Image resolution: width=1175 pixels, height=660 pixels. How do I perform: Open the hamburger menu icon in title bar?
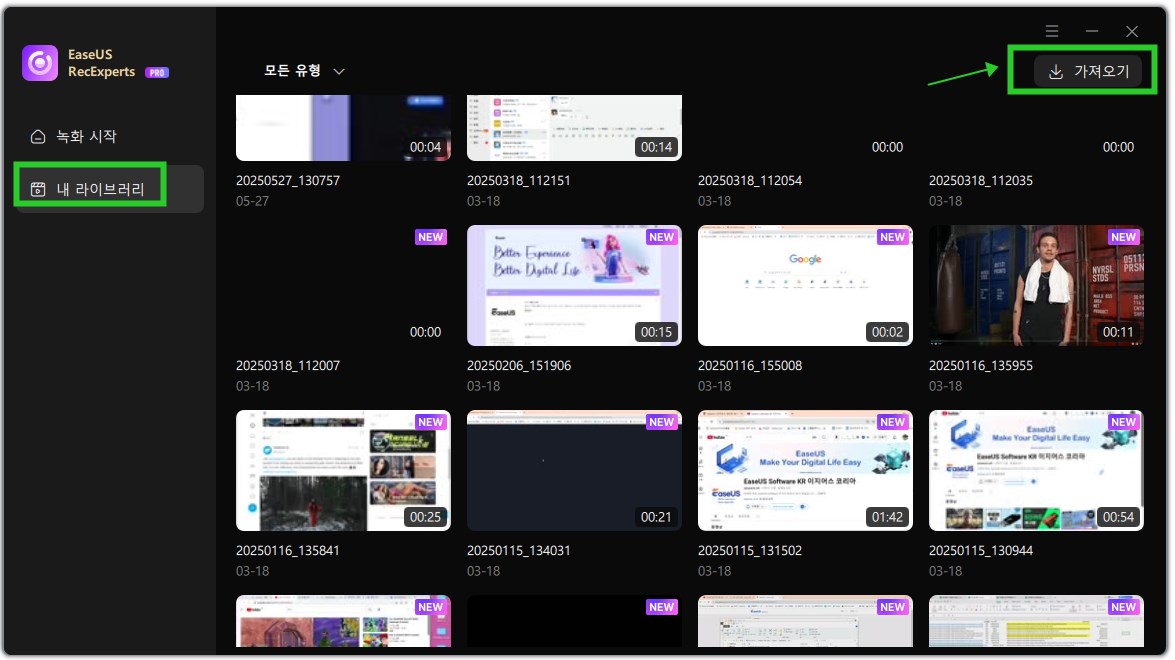[1052, 32]
